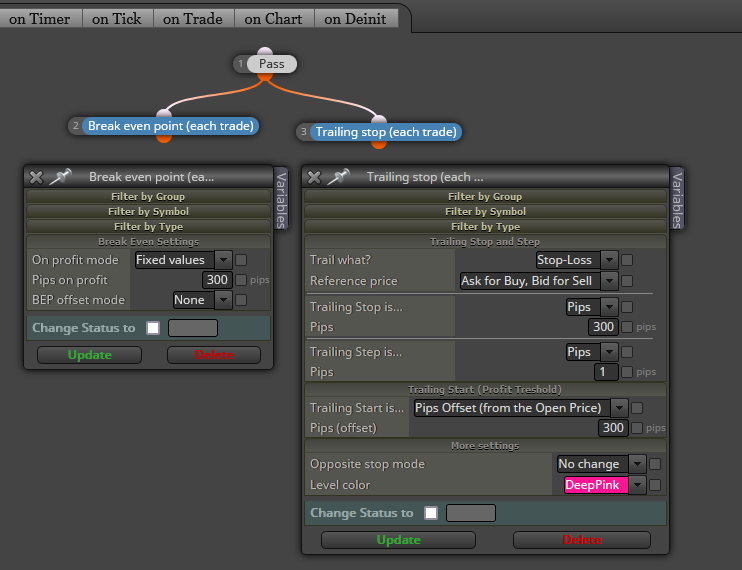Click output connector under Break even point node
Image resolution: width=742 pixels, height=570 pixels.
click(164, 139)
